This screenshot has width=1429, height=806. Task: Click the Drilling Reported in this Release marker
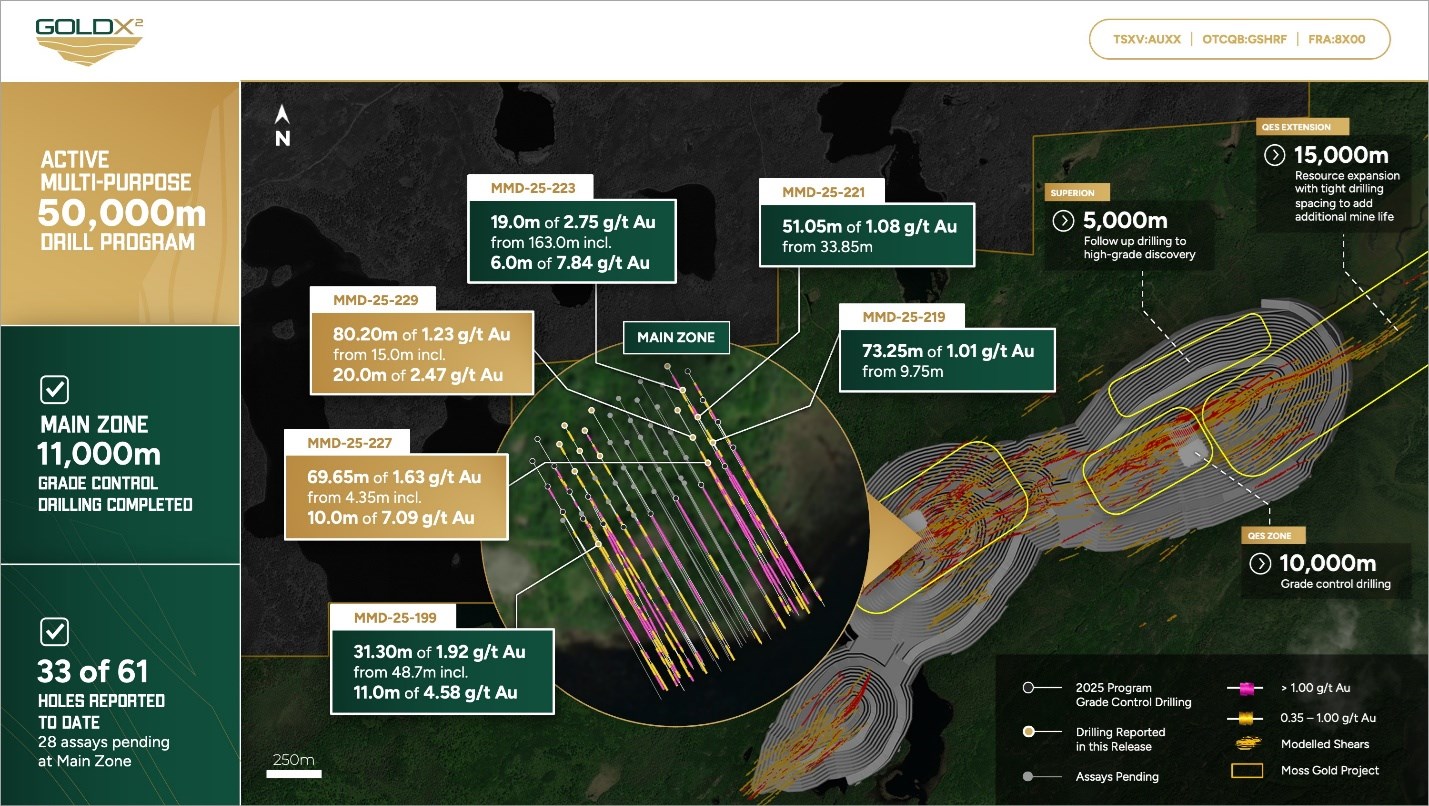[1027, 732]
